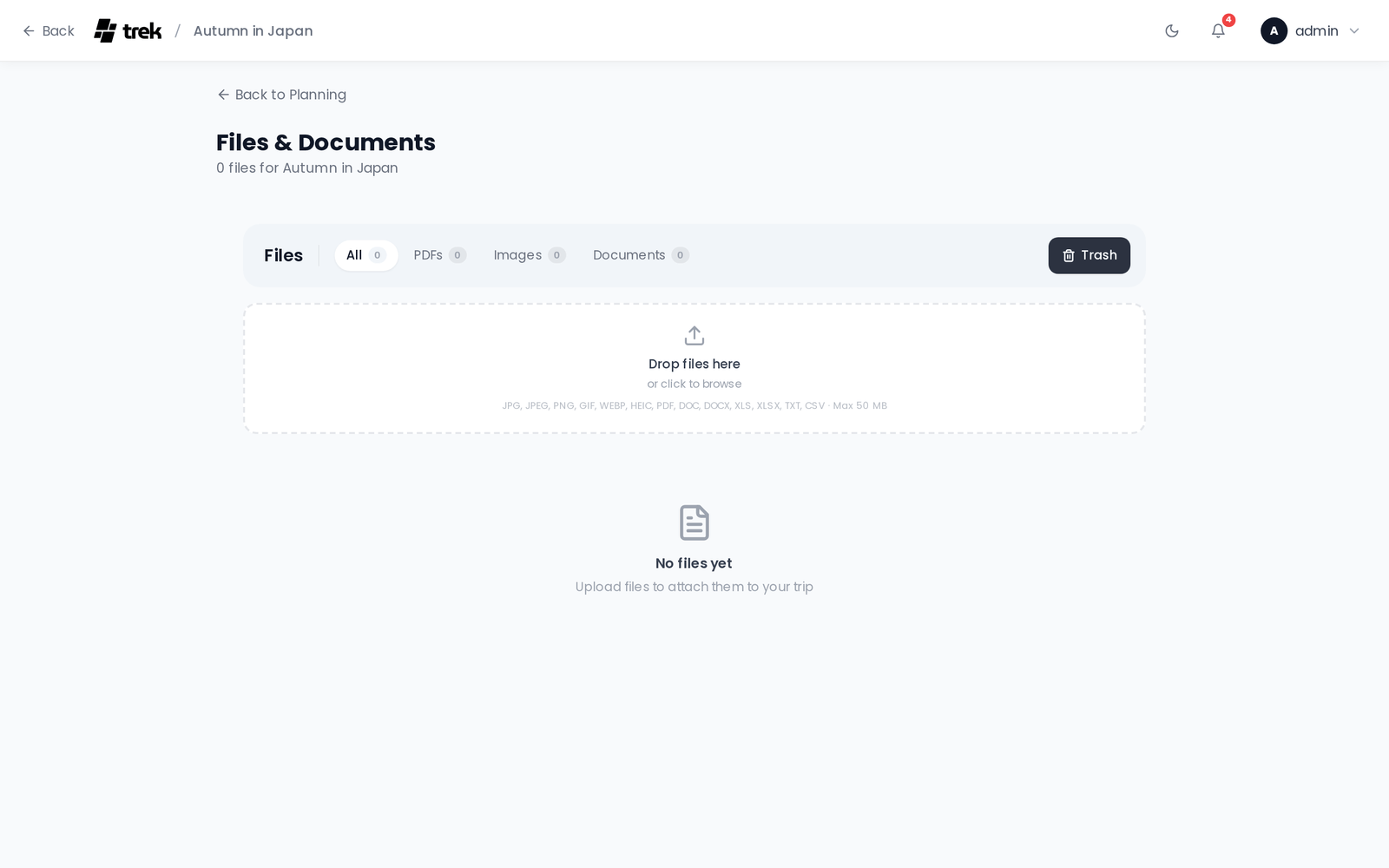
Task: Click the red notification count badge
Action: click(x=1228, y=20)
